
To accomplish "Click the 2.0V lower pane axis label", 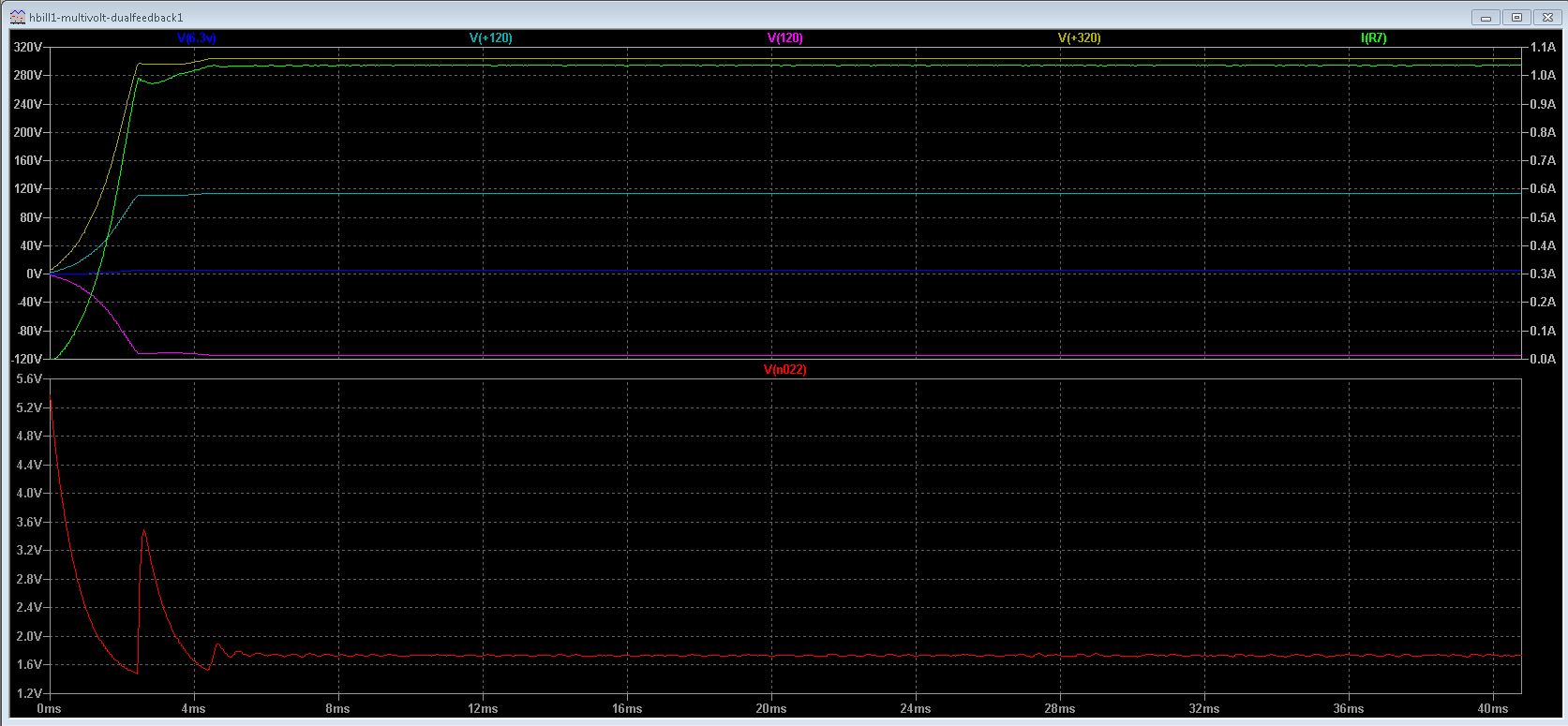I will pos(30,636).
